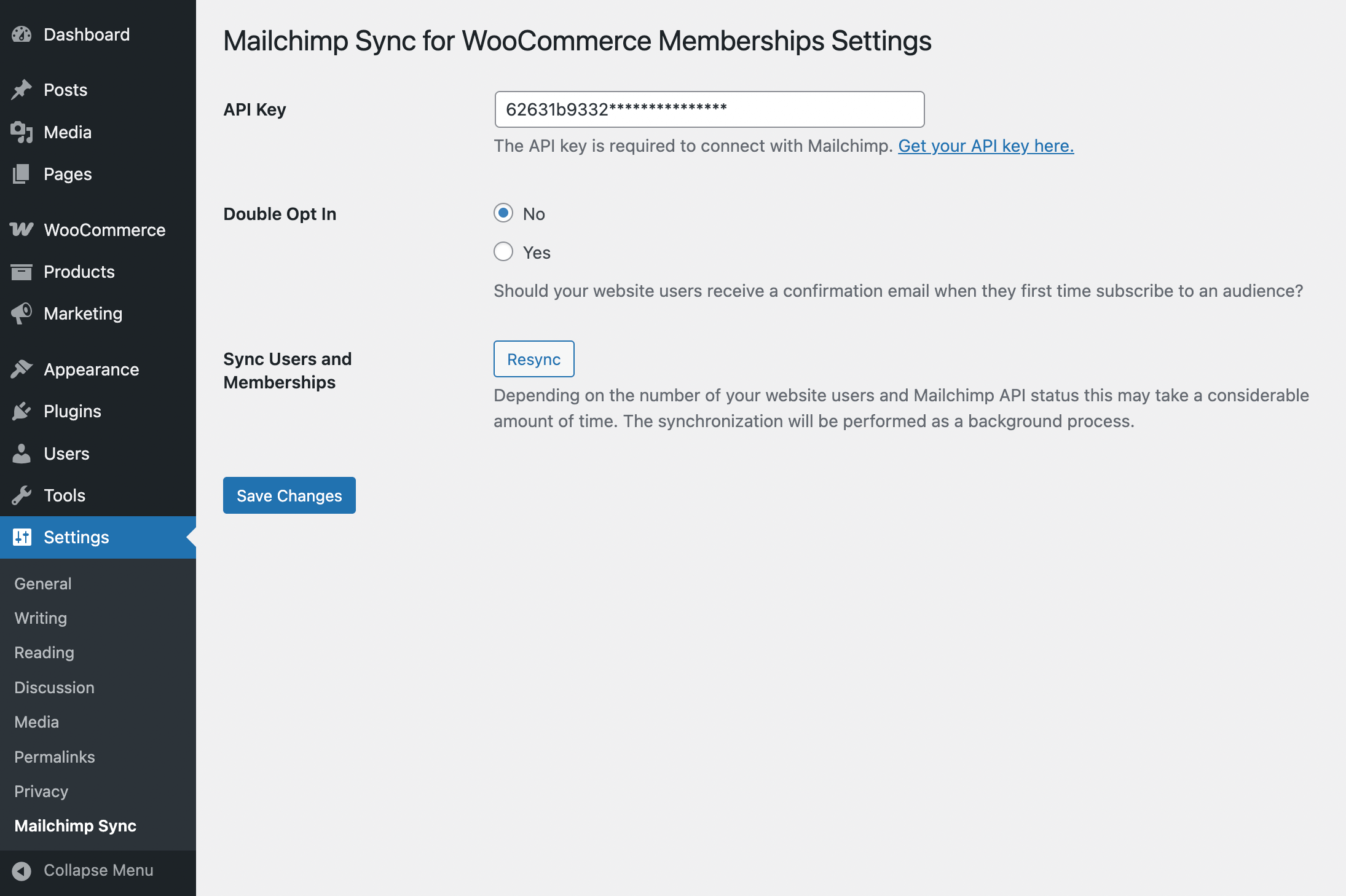Open the Mailchimp Sync settings submenu

[75, 826]
